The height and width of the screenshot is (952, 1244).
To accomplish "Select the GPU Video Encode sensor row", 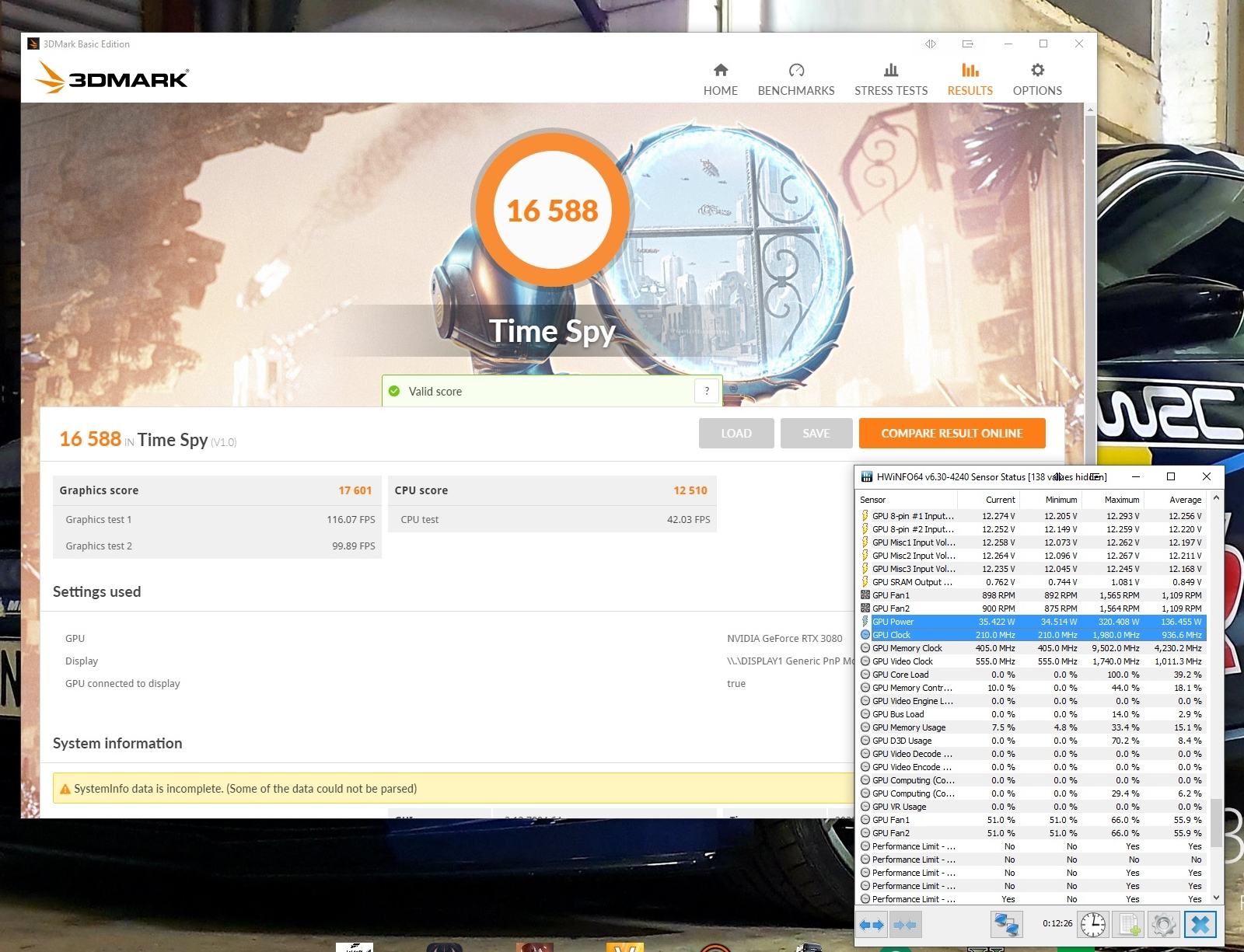I will point(1031,767).
